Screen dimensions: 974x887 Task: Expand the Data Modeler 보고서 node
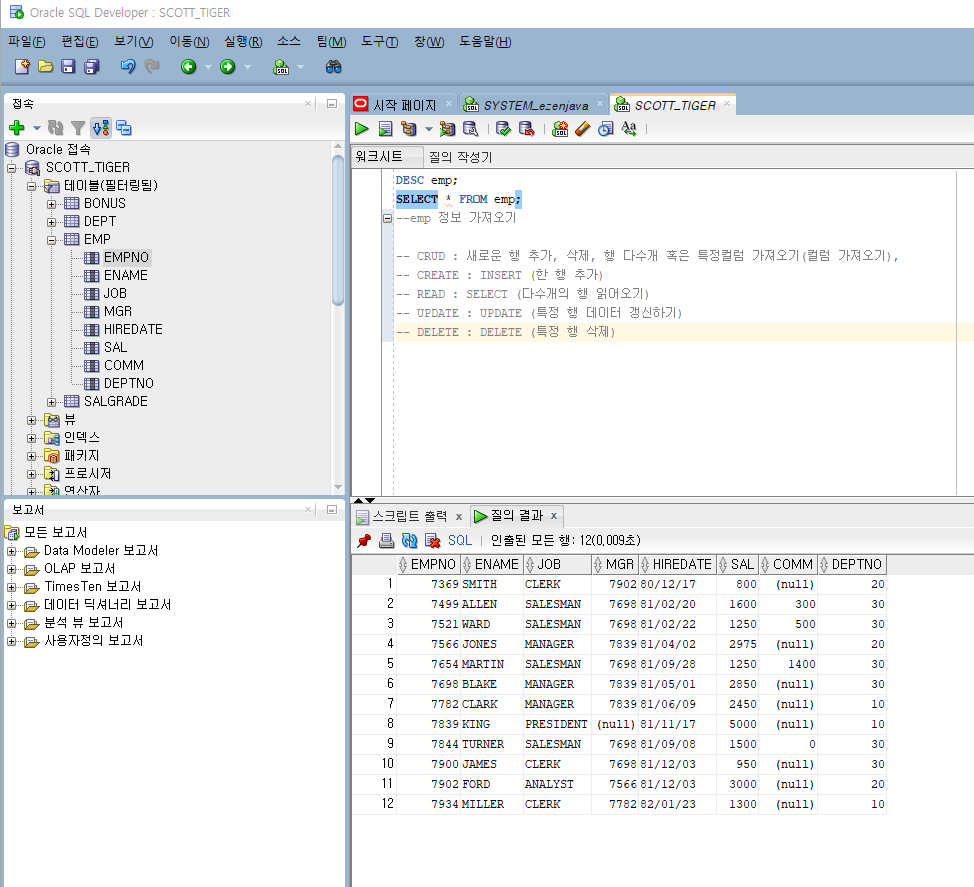pos(11,551)
